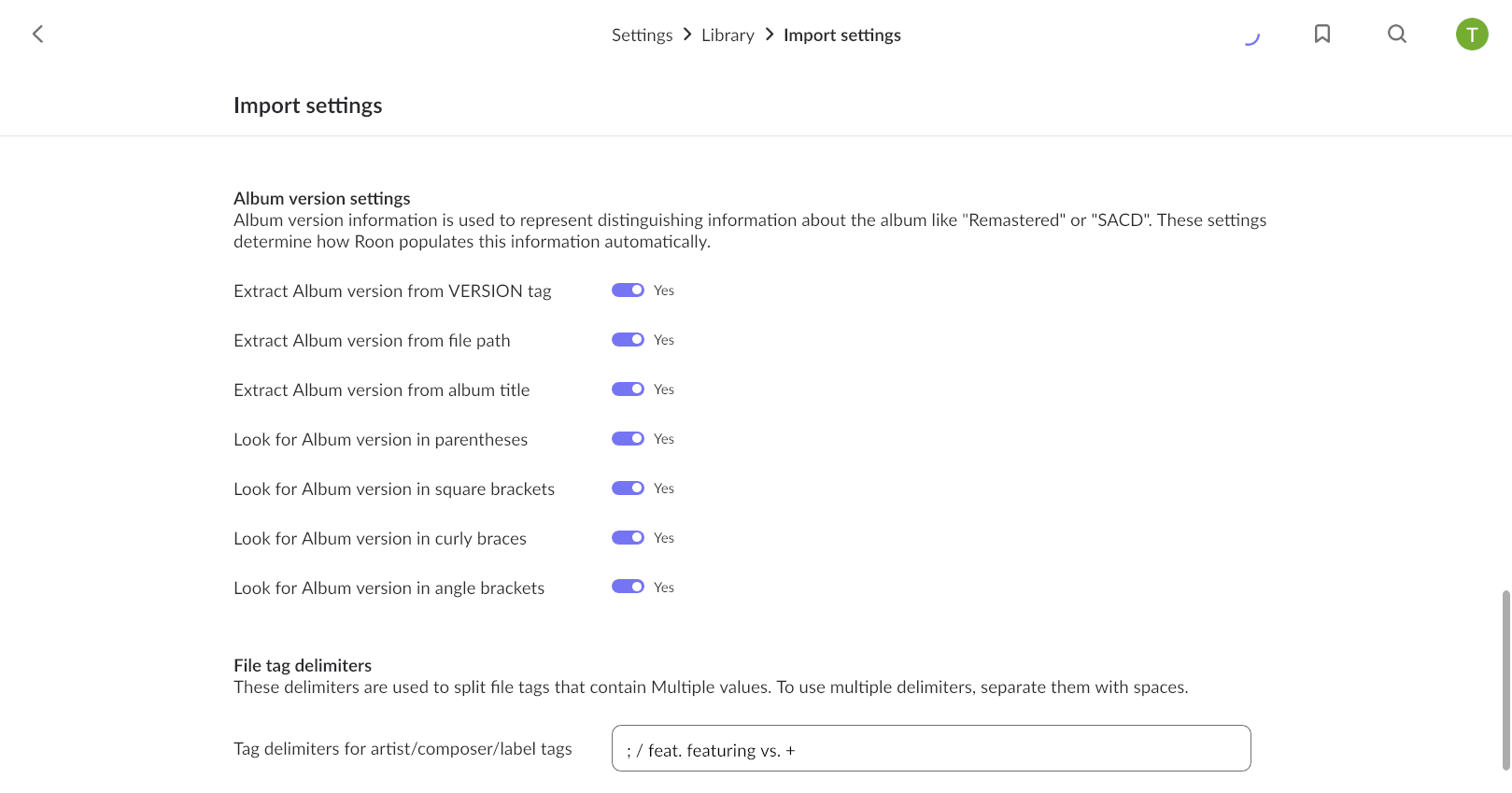Click the Import settings page heading
This screenshot has width=1512, height=793.
click(308, 106)
